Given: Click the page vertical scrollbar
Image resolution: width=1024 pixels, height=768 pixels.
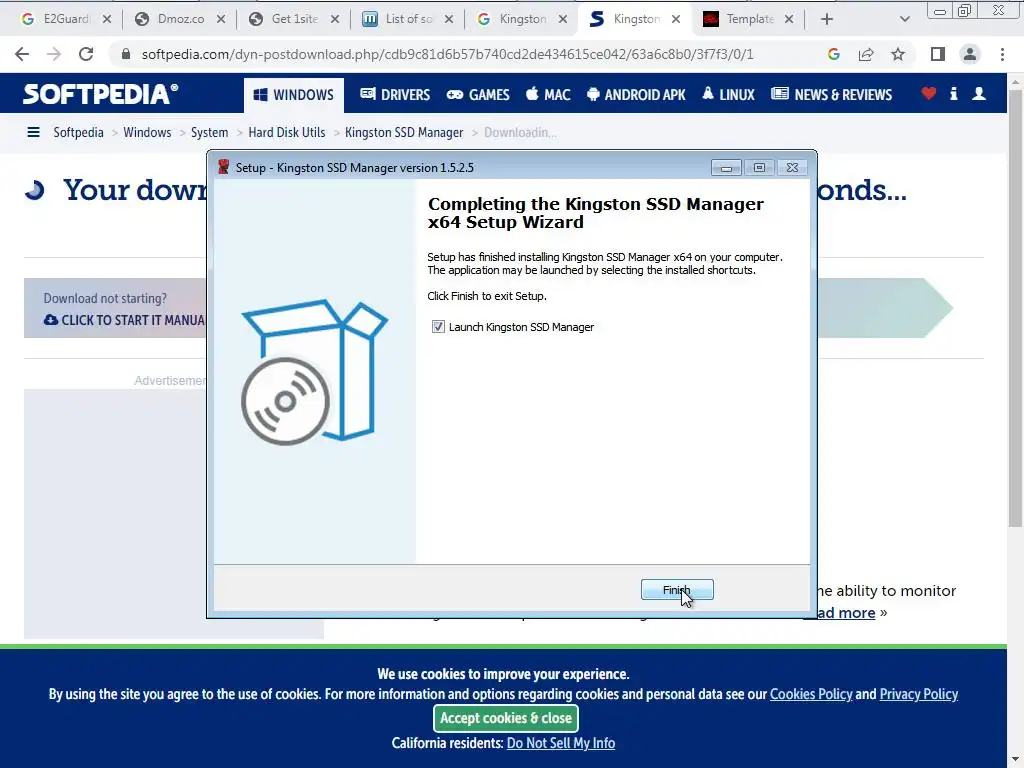Looking at the screenshot, I should pos(1015,307).
